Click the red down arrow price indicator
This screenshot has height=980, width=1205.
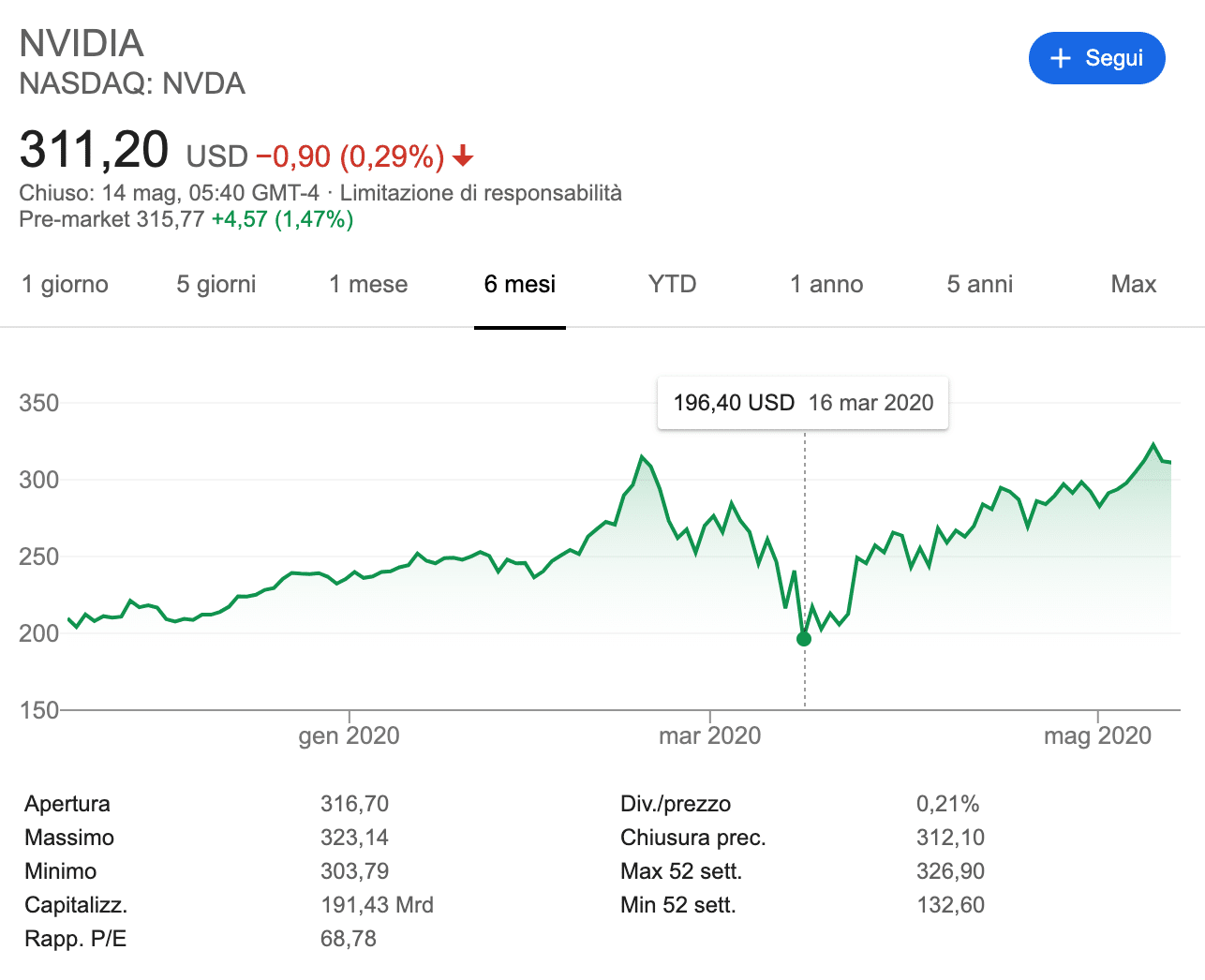click(463, 156)
